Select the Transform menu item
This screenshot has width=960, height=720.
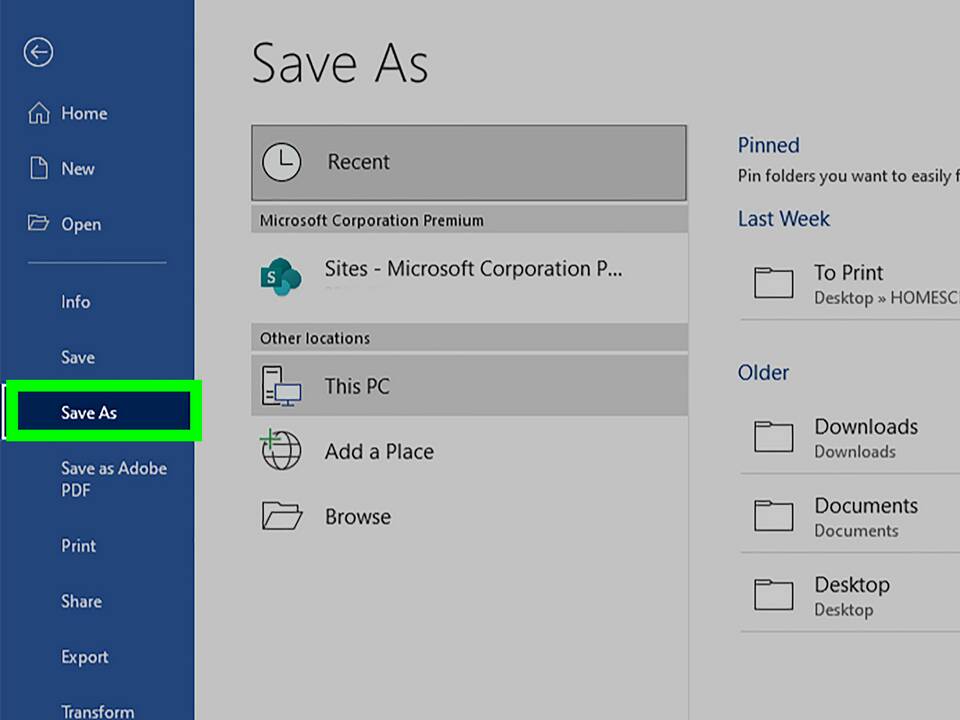coord(97,711)
